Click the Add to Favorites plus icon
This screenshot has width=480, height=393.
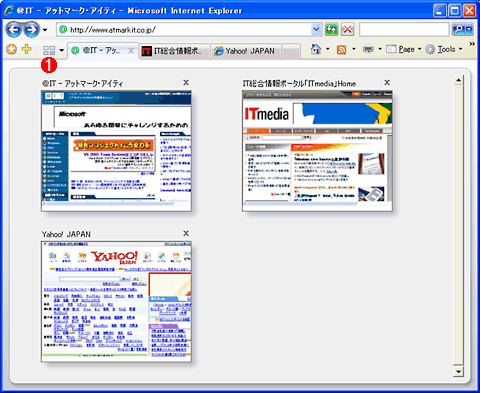[26, 50]
